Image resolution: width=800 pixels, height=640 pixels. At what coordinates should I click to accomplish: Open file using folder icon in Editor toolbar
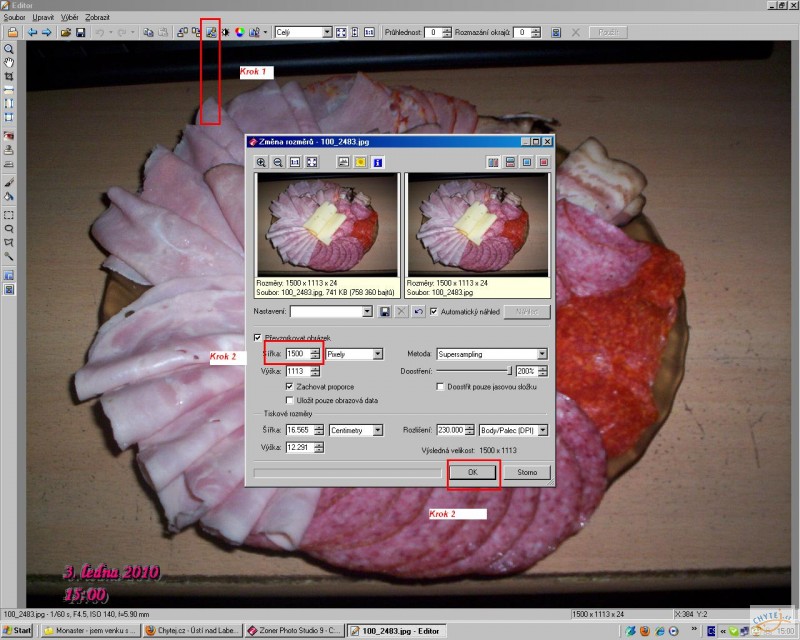[65, 33]
